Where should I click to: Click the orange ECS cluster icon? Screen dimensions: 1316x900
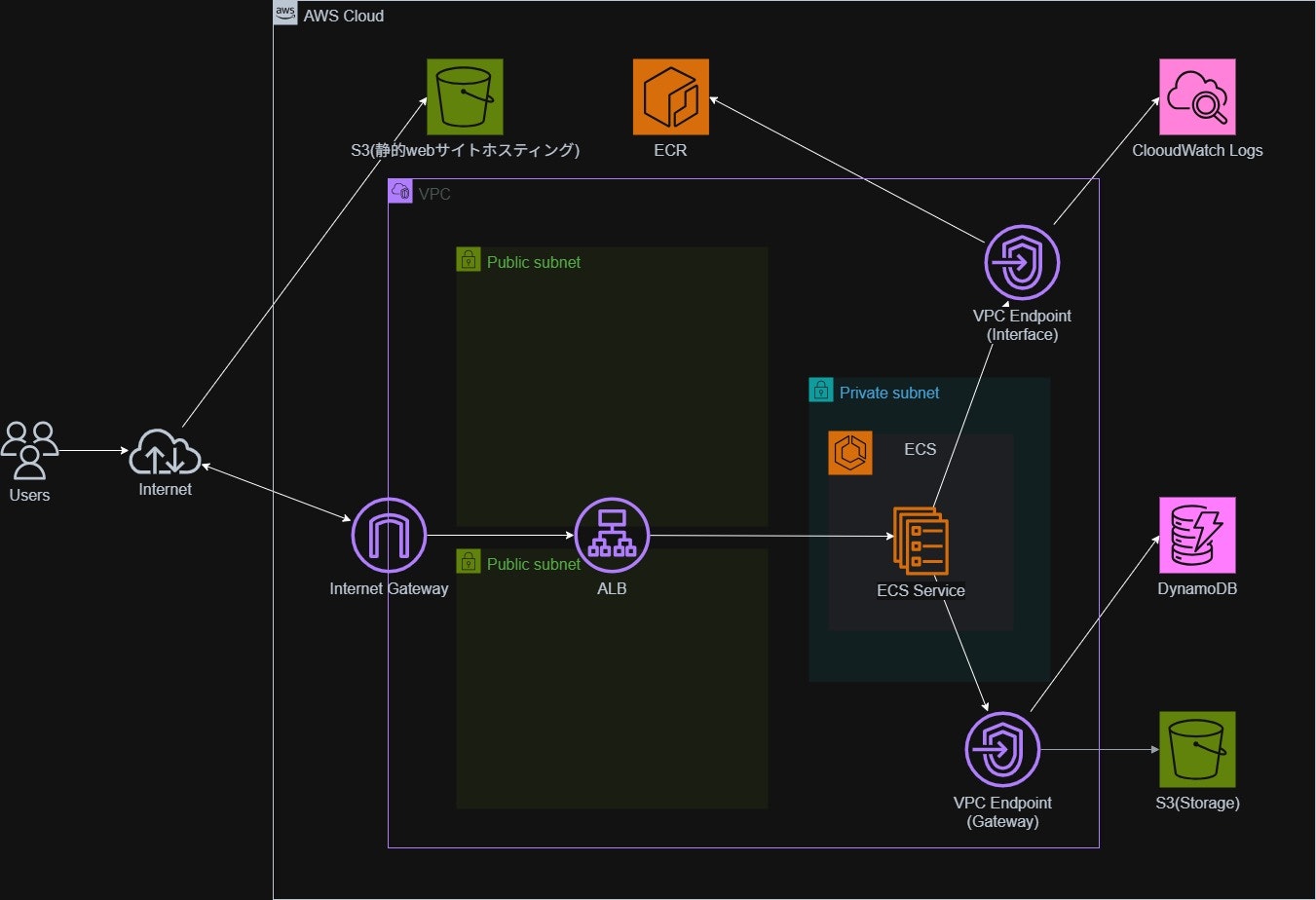[x=849, y=453]
